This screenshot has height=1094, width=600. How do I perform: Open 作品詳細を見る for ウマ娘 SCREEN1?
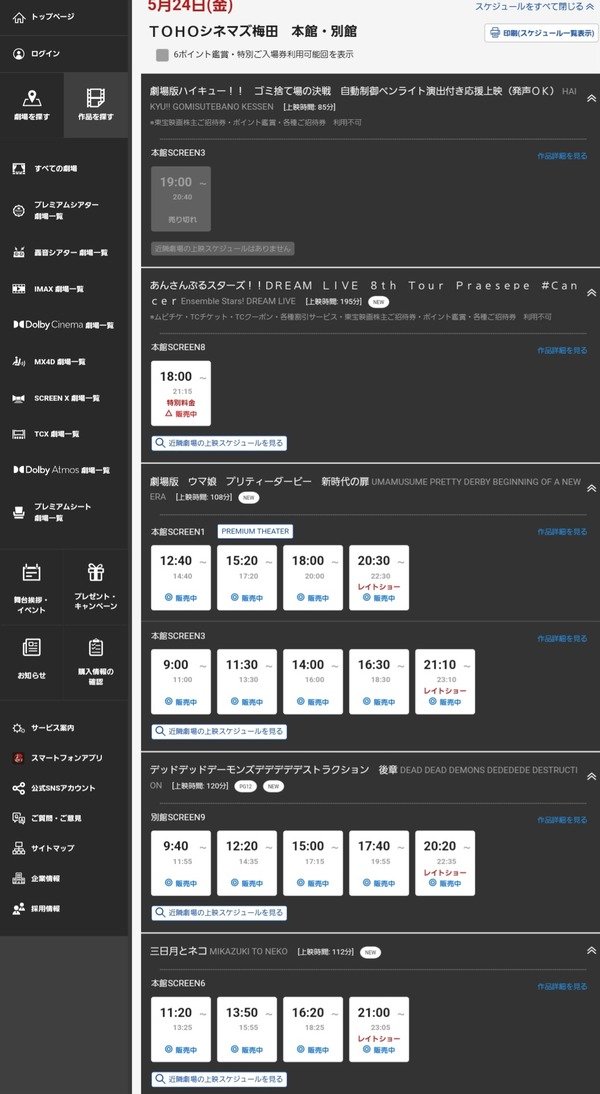pos(562,532)
